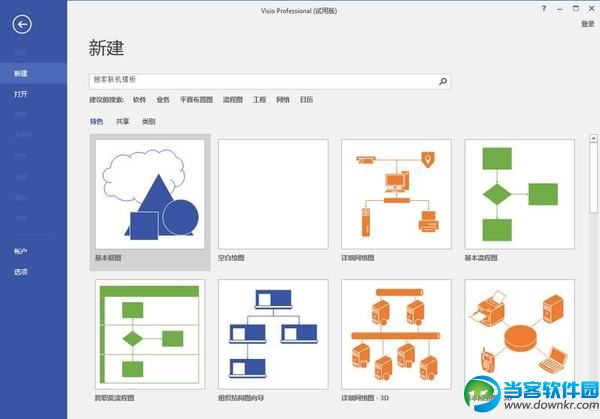Select the organization chart wizard template
This screenshot has height=419, width=600.
pos(273,334)
